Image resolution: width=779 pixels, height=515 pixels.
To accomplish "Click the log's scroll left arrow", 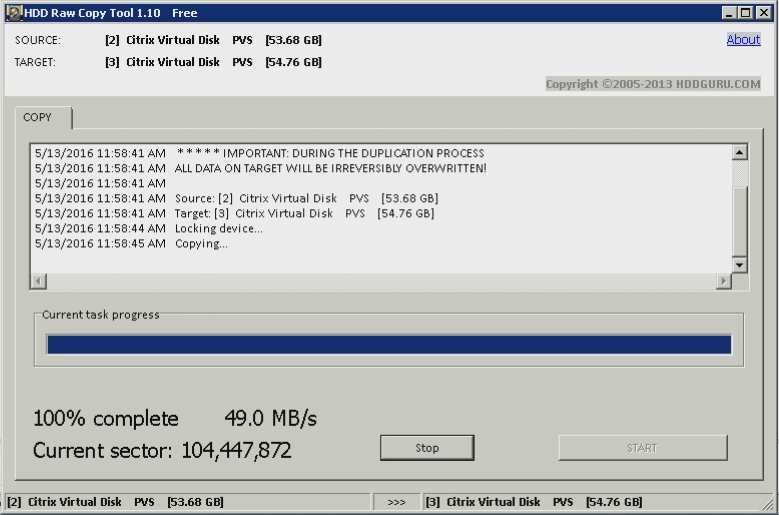I will coord(39,282).
